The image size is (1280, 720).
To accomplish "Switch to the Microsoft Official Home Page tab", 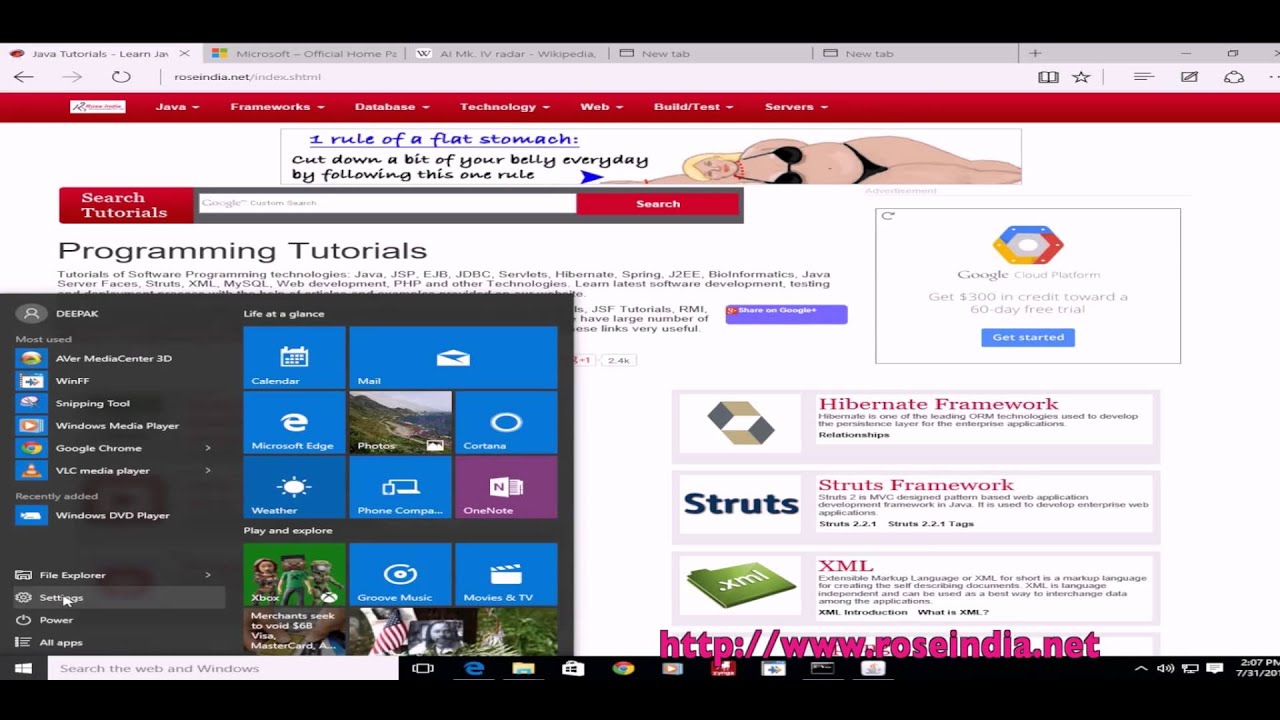I will click(x=304, y=53).
